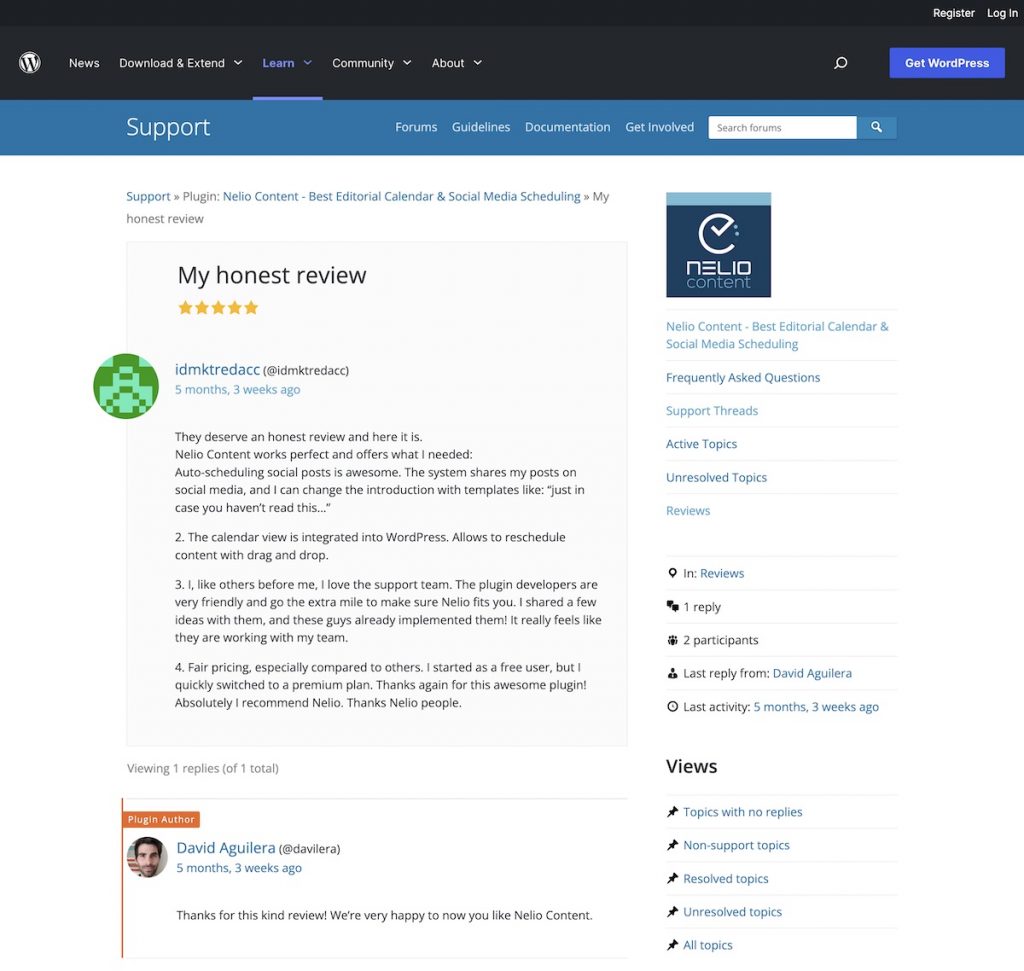Open the Active Topics link
The width and height of the screenshot is (1024, 971).
coord(701,443)
